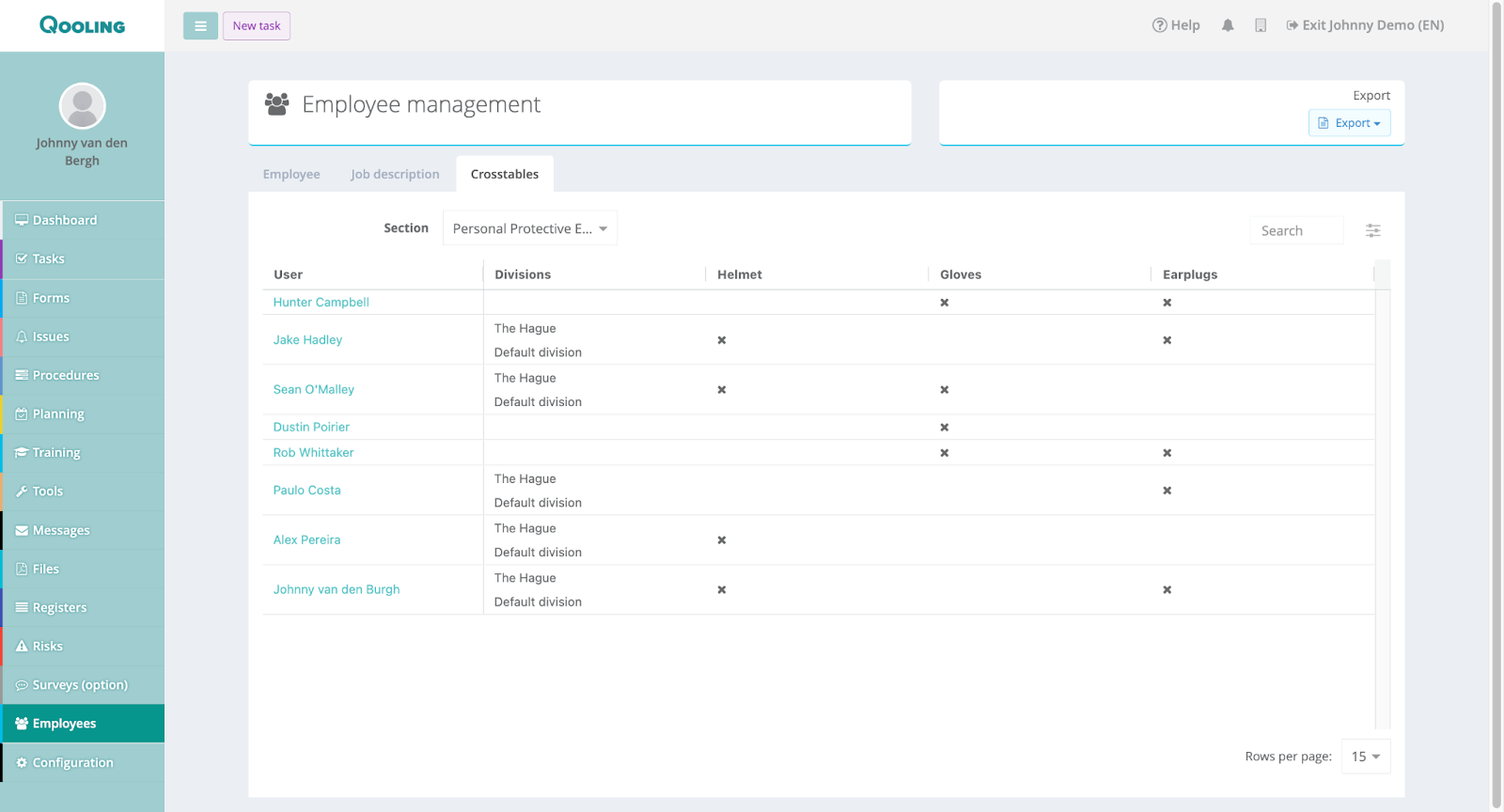Click Alex Pereira's Helmet cross mark

722,540
